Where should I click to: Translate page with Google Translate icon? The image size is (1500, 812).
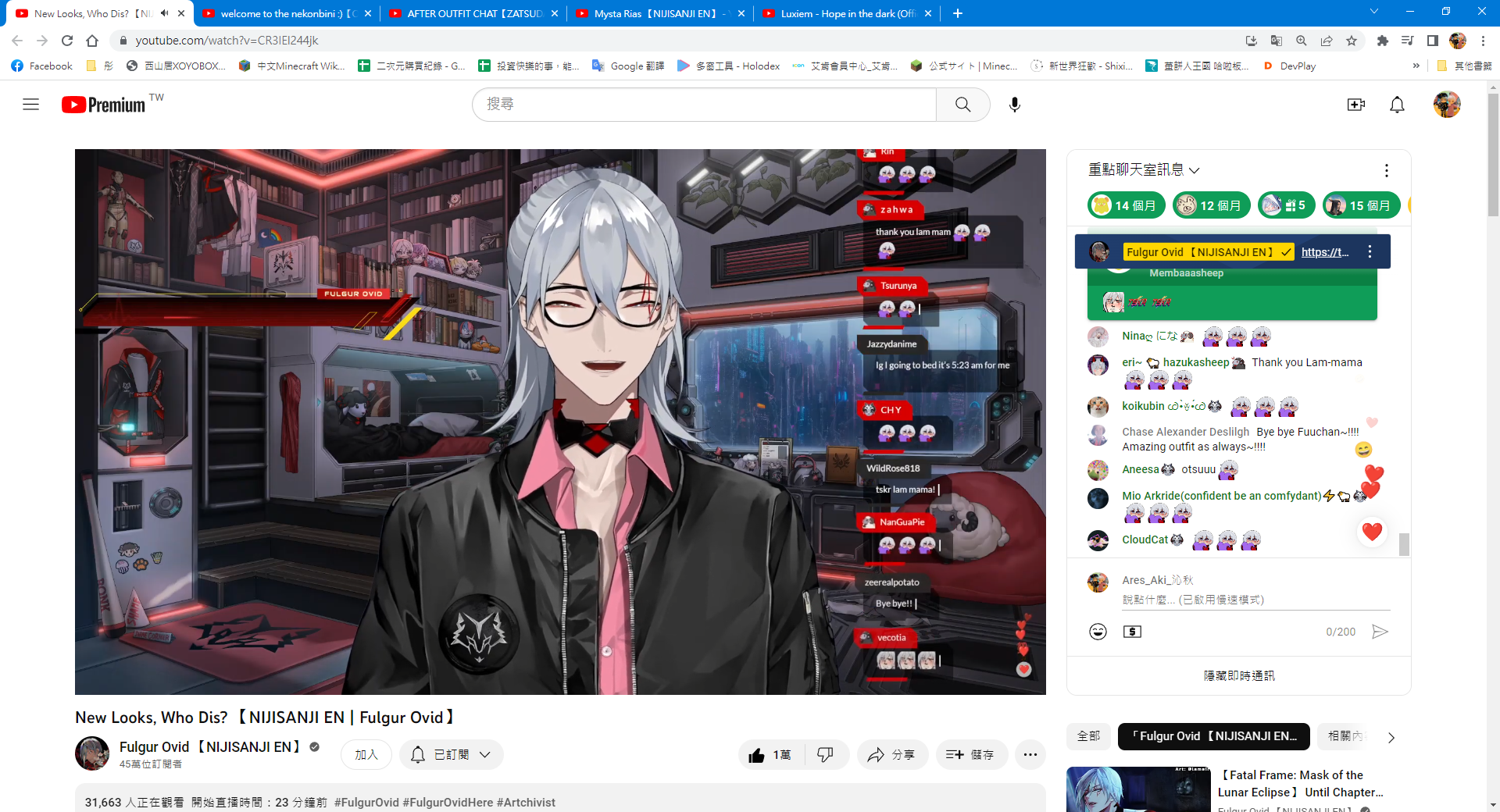pyautogui.click(x=1277, y=41)
